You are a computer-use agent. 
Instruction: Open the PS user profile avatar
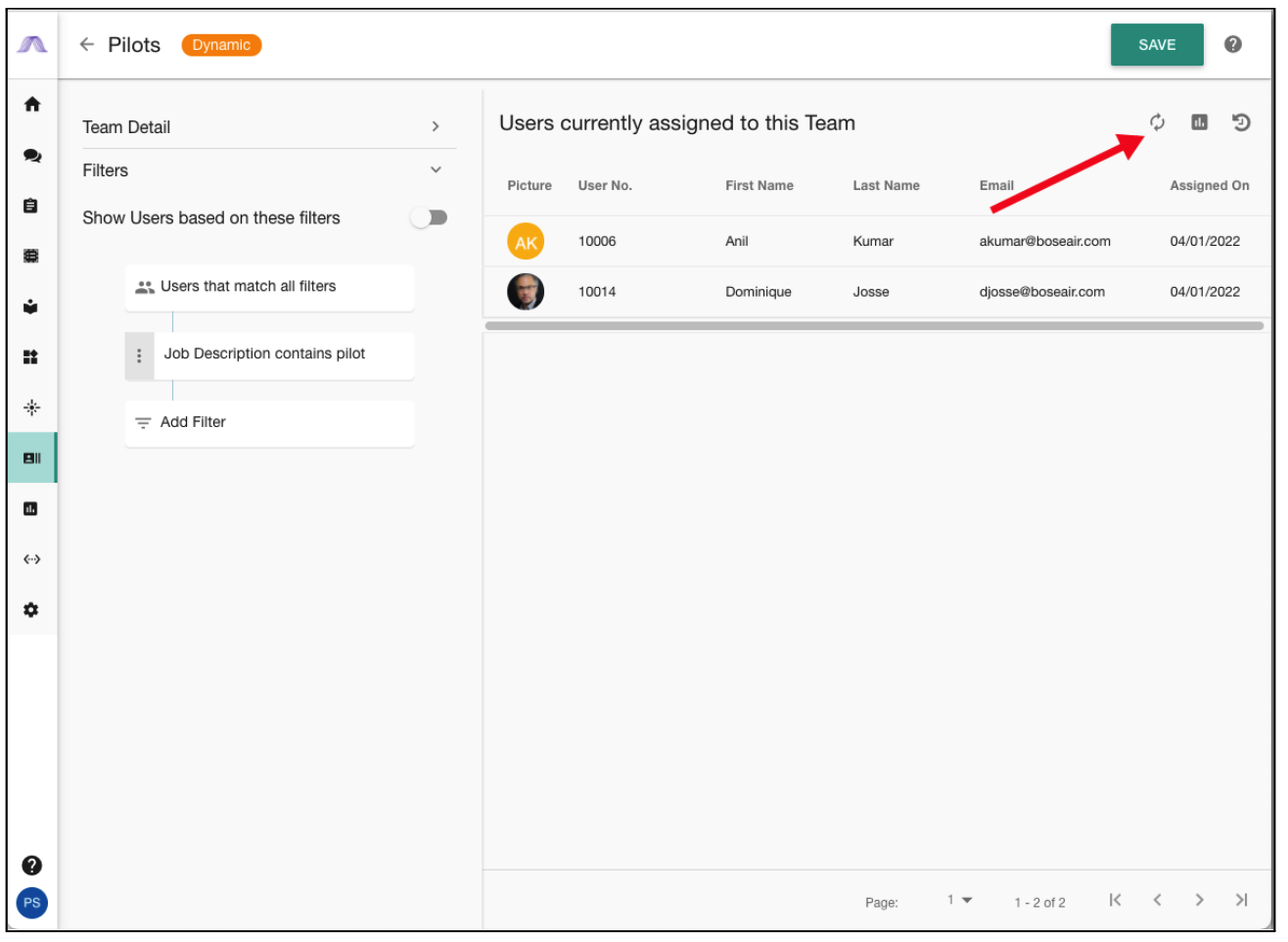32,903
